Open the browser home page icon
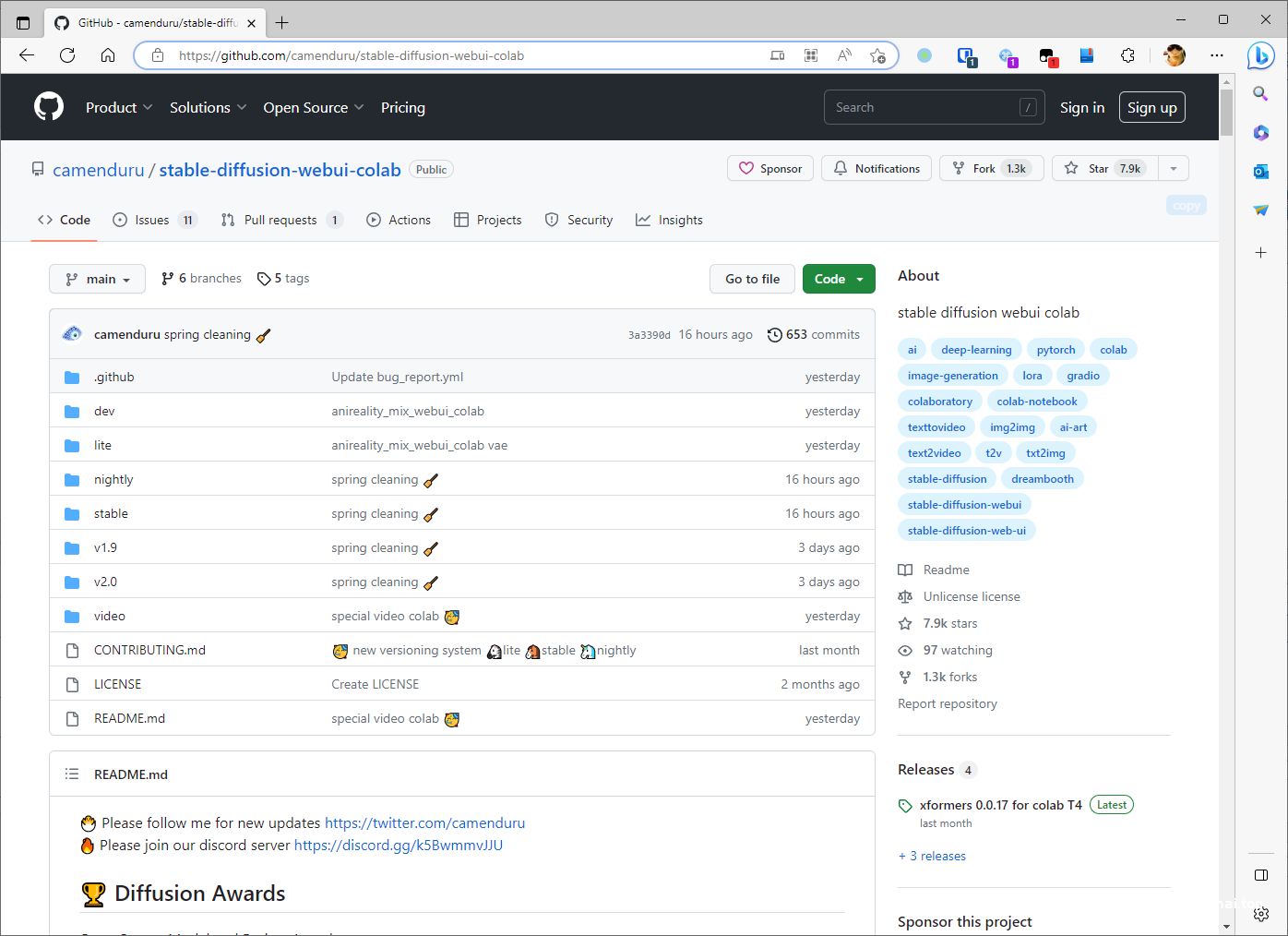The width and height of the screenshot is (1288, 936). tap(108, 55)
